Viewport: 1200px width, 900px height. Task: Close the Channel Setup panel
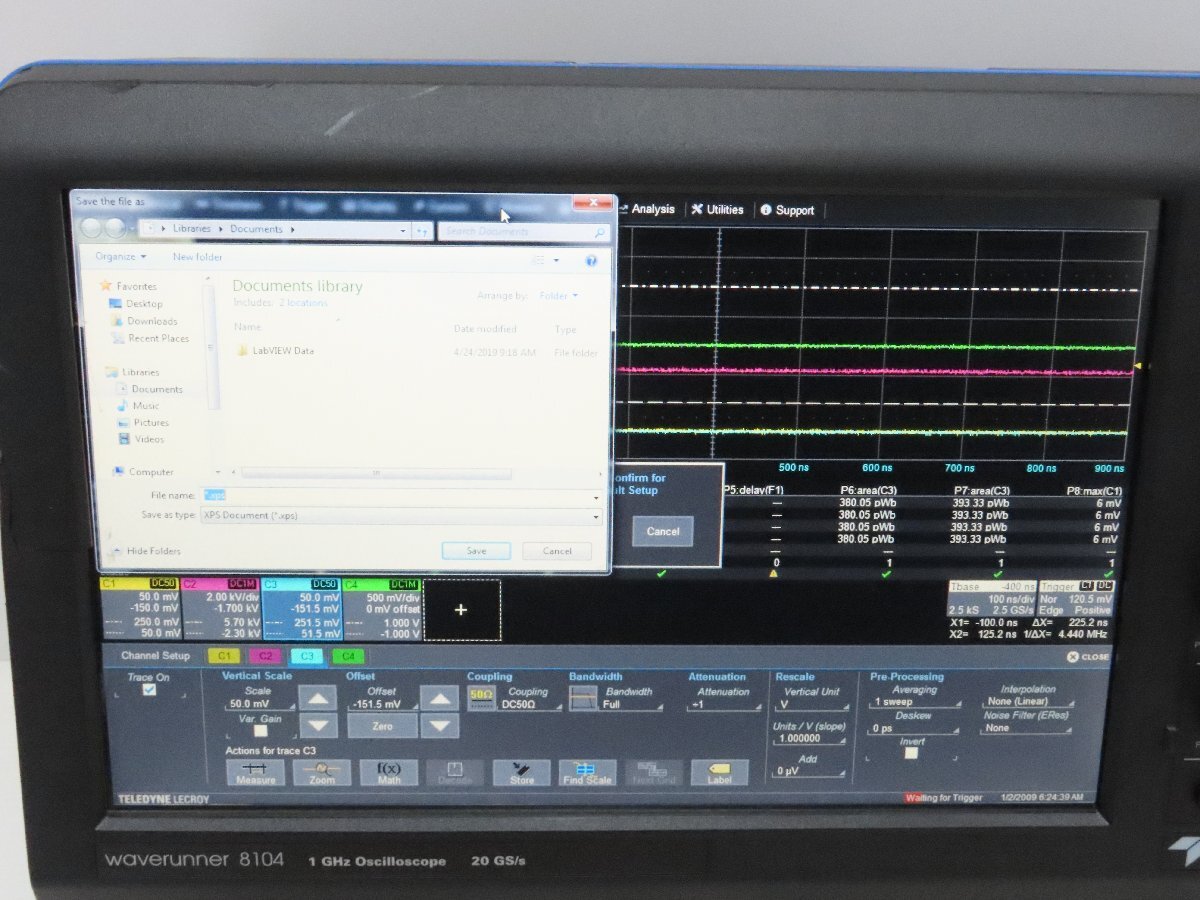[x=1087, y=657]
